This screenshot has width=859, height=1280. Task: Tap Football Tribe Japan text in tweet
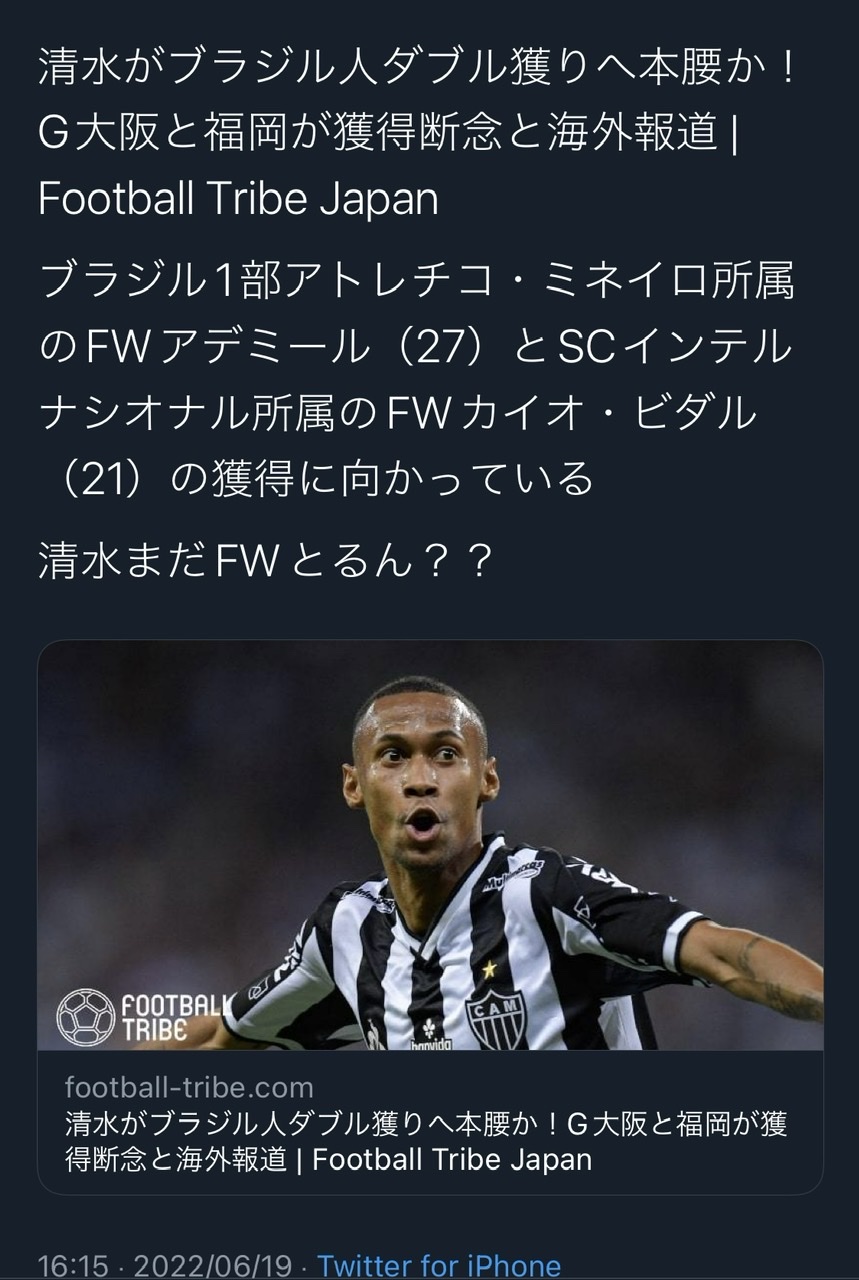pos(238,198)
